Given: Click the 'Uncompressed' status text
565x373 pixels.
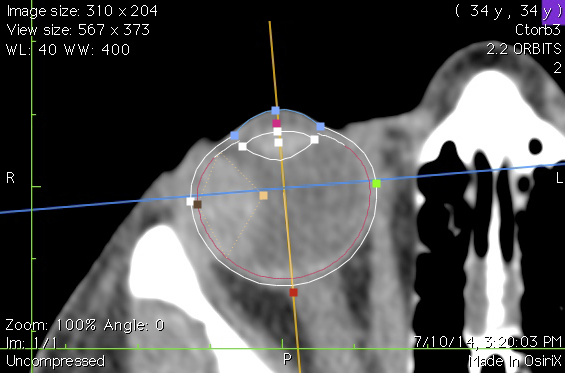Looking at the screenshot, I should click(55, 361).
